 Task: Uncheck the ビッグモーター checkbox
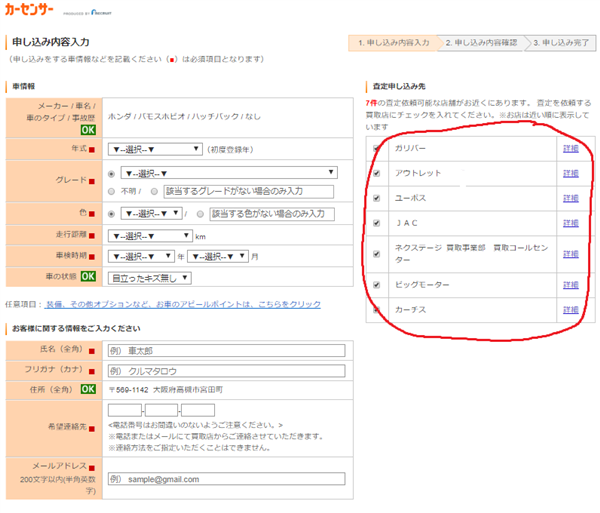(376, 285)
